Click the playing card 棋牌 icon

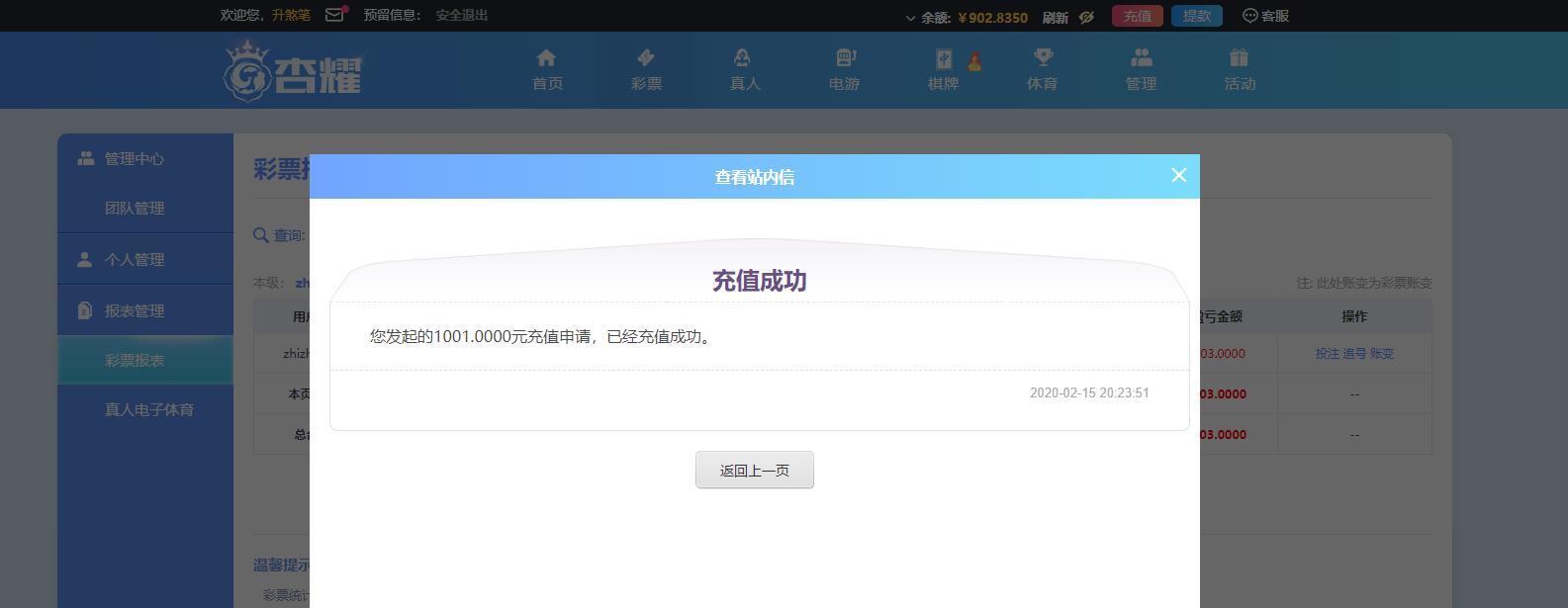943,58
